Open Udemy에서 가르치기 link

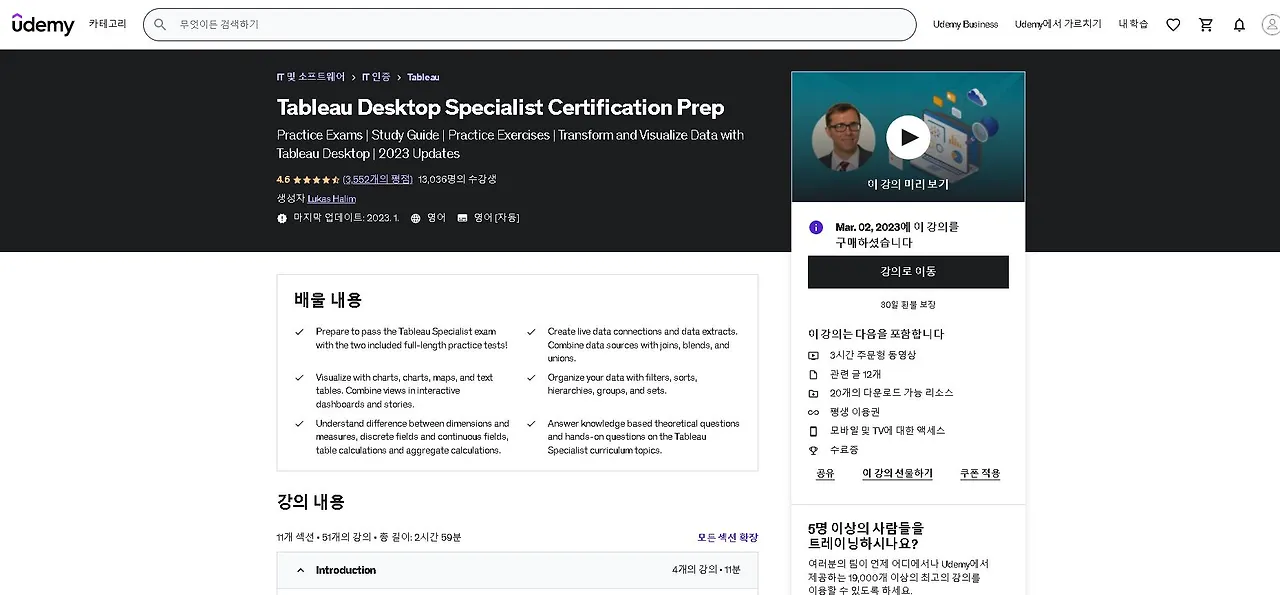point(1058,24)
